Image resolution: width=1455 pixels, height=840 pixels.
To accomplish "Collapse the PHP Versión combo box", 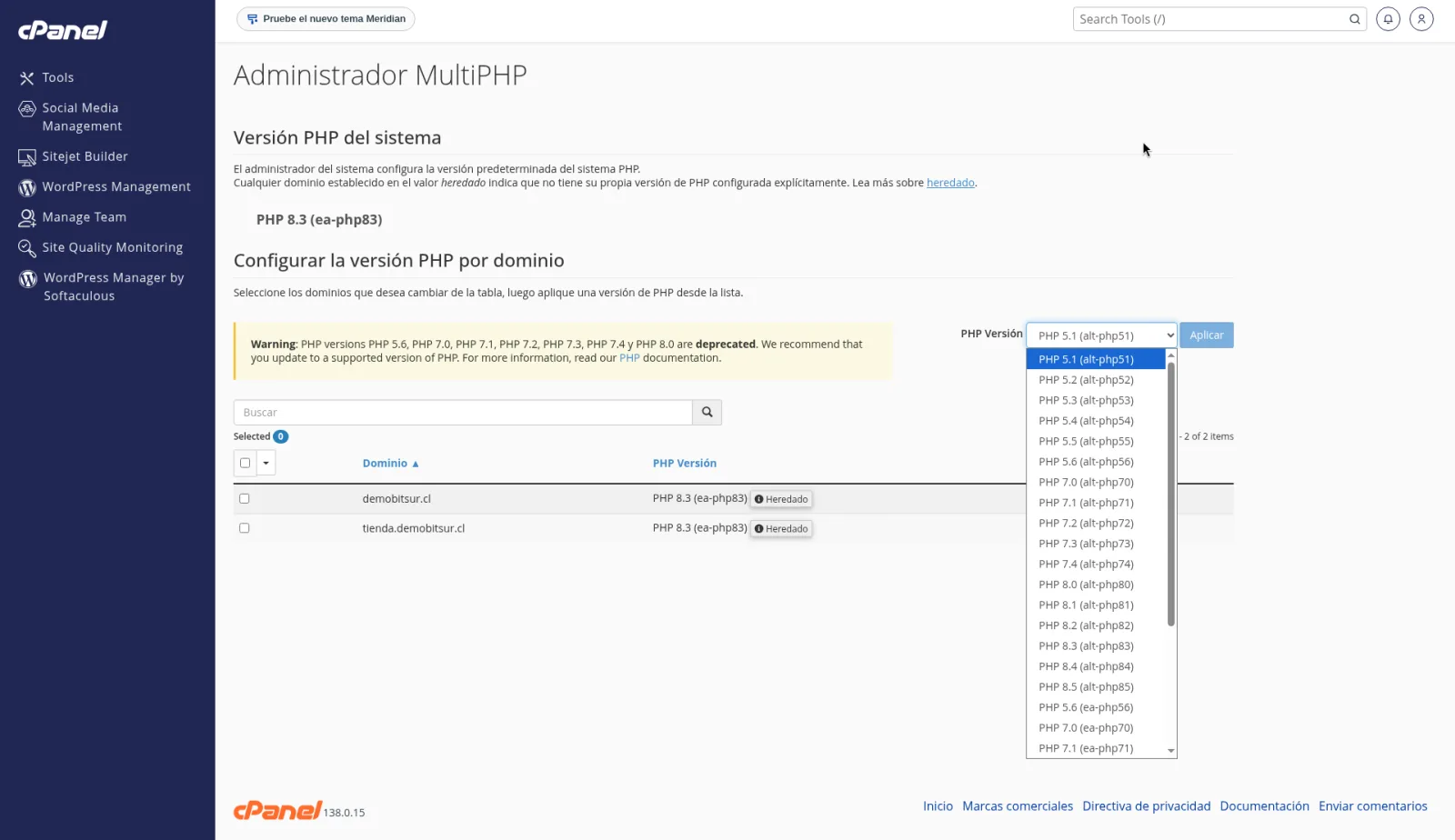I will pos(1101,335).
